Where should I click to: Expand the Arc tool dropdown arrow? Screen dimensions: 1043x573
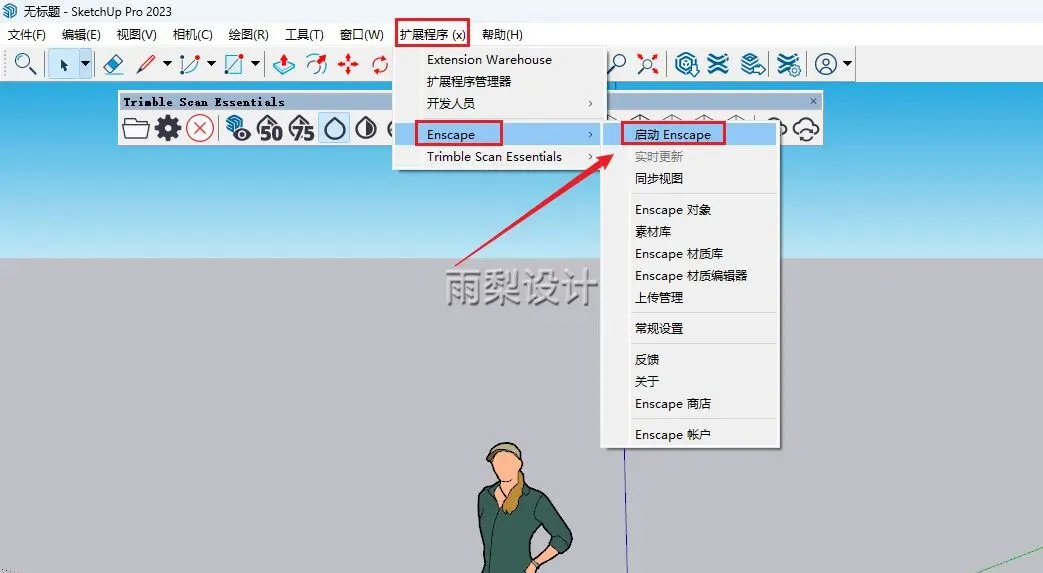(x=212, y=64)
